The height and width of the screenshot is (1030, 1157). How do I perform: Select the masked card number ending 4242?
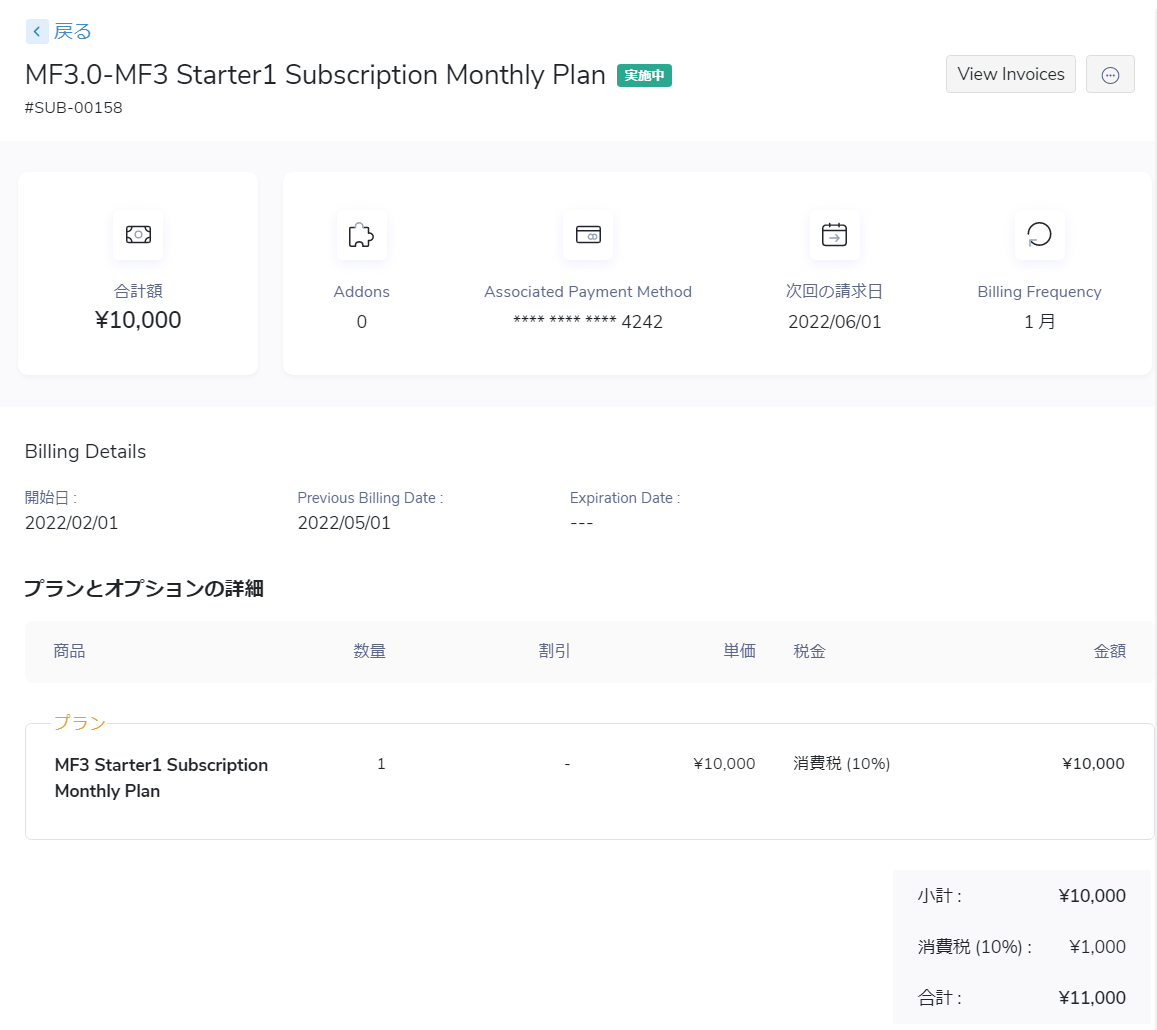coord(588,322)
